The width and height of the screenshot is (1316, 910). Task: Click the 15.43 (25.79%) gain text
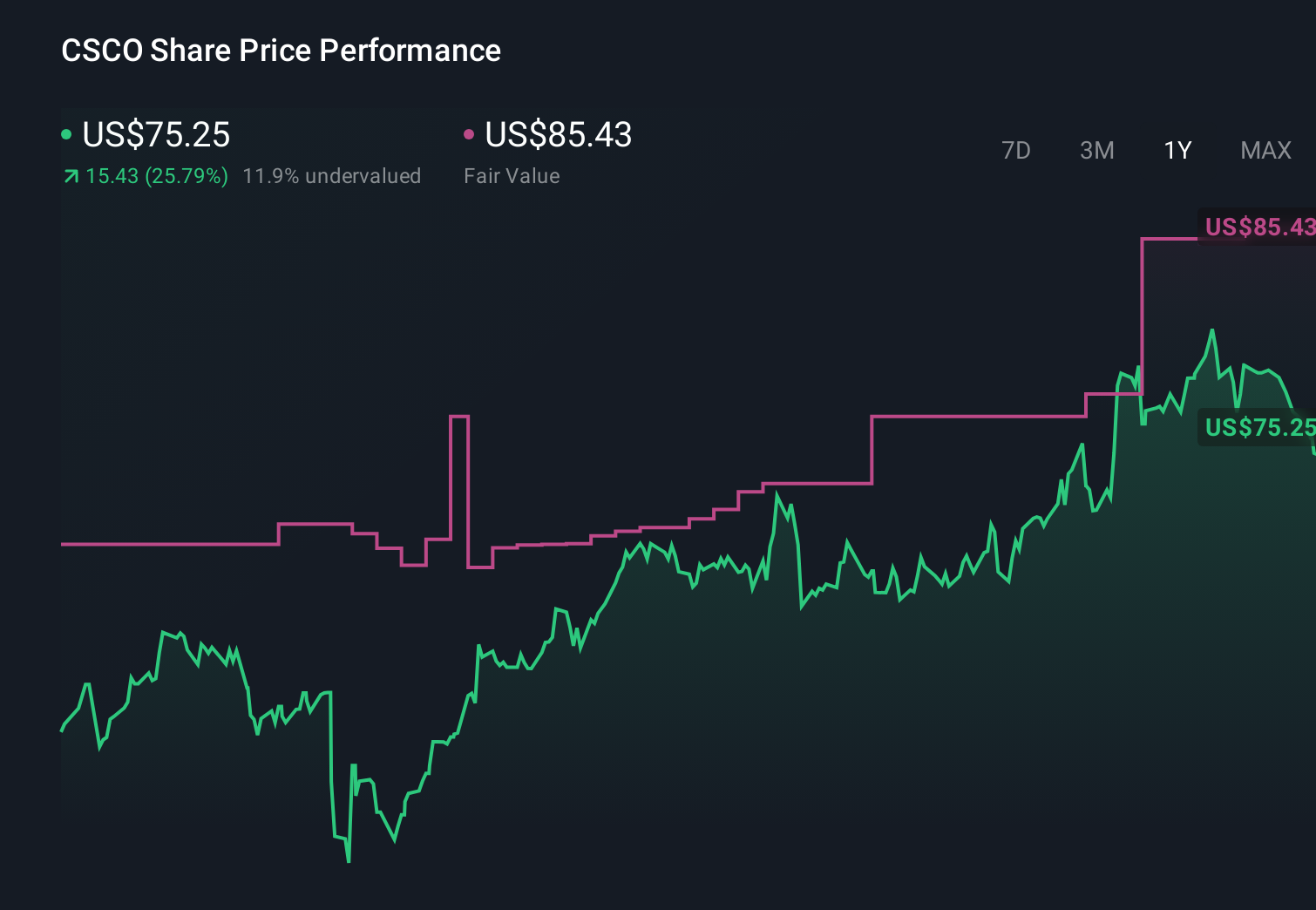pos(155,175)
